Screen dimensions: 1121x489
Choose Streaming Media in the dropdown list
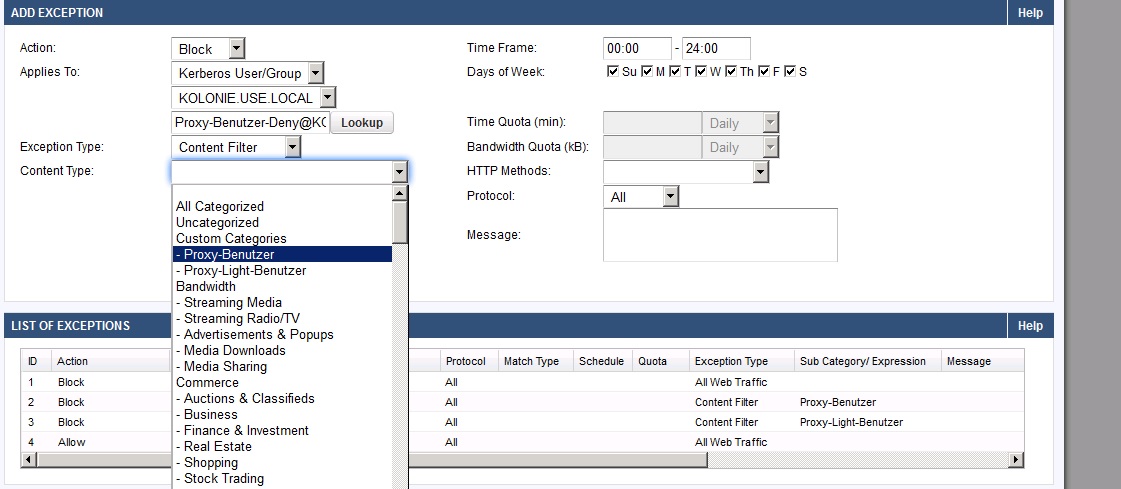pos(228,302)
